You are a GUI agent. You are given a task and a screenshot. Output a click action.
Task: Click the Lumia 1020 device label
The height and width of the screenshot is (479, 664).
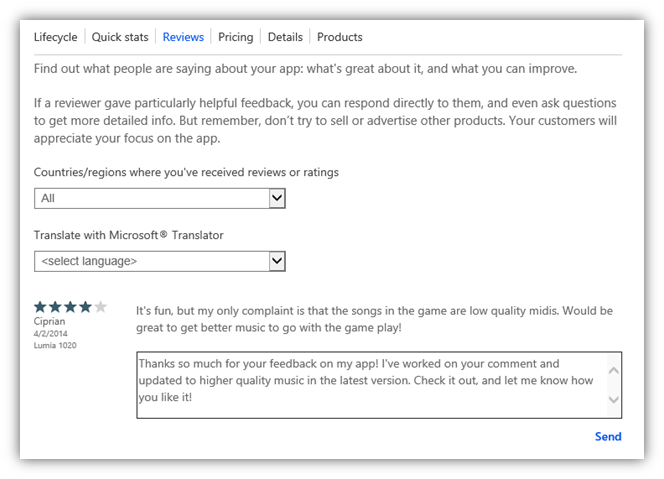(x=55, y=345)
